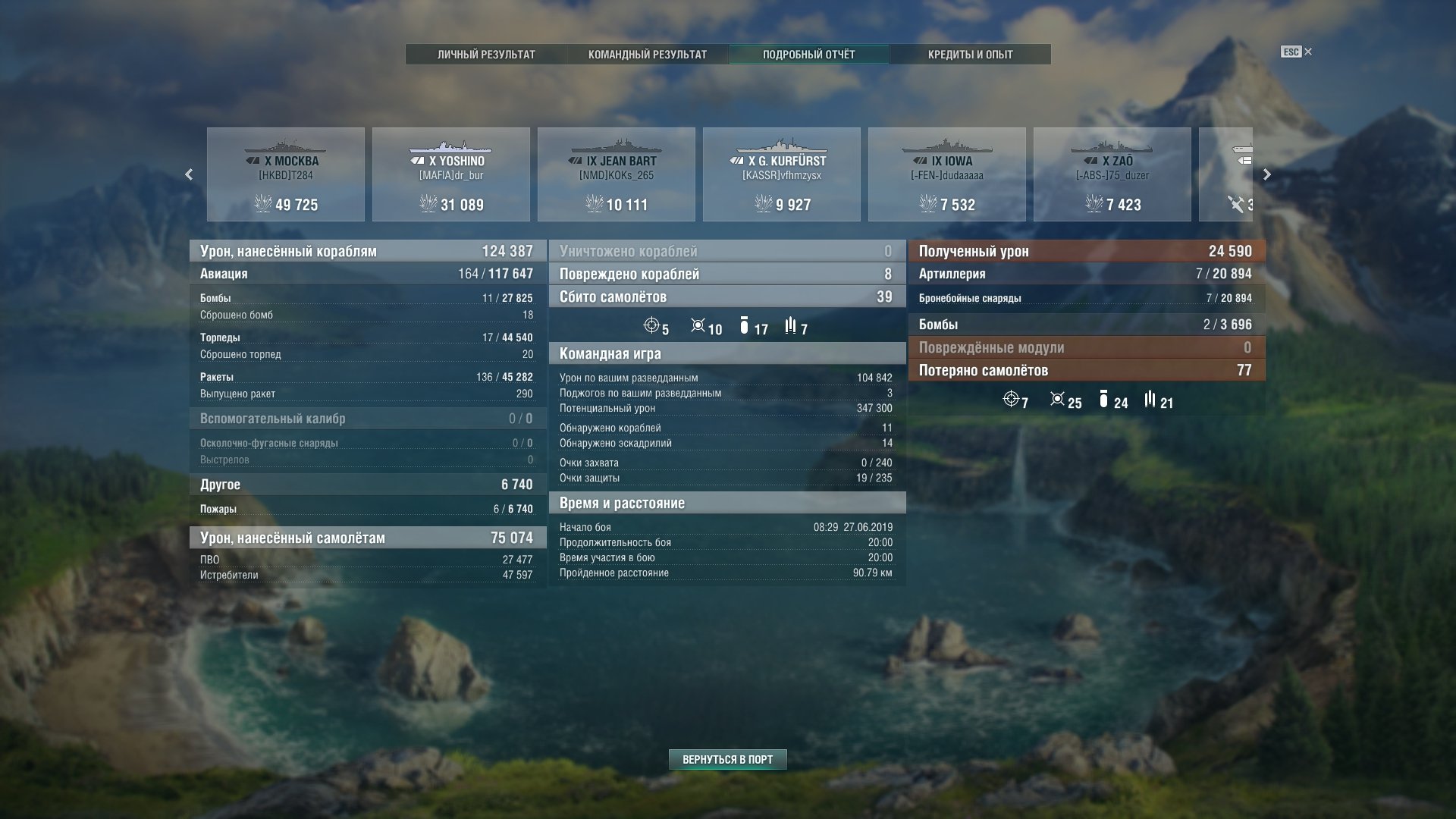Click Вернуться в порт button
The height and width of the screenshot is (819, 1456).
pos(728,759)
